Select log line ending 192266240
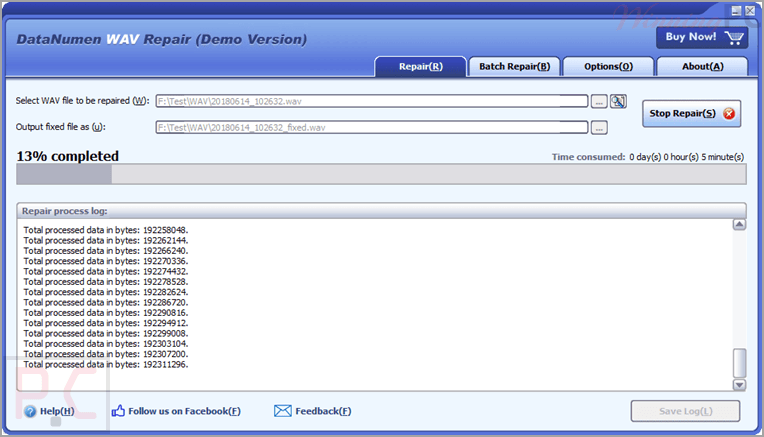Viewport: 764px width, 437px height. 106,251
